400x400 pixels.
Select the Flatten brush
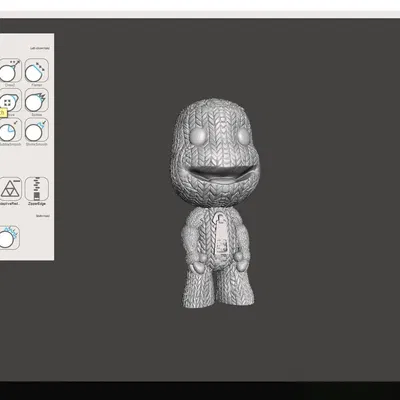pyautogui.click(x=37, y=70)
